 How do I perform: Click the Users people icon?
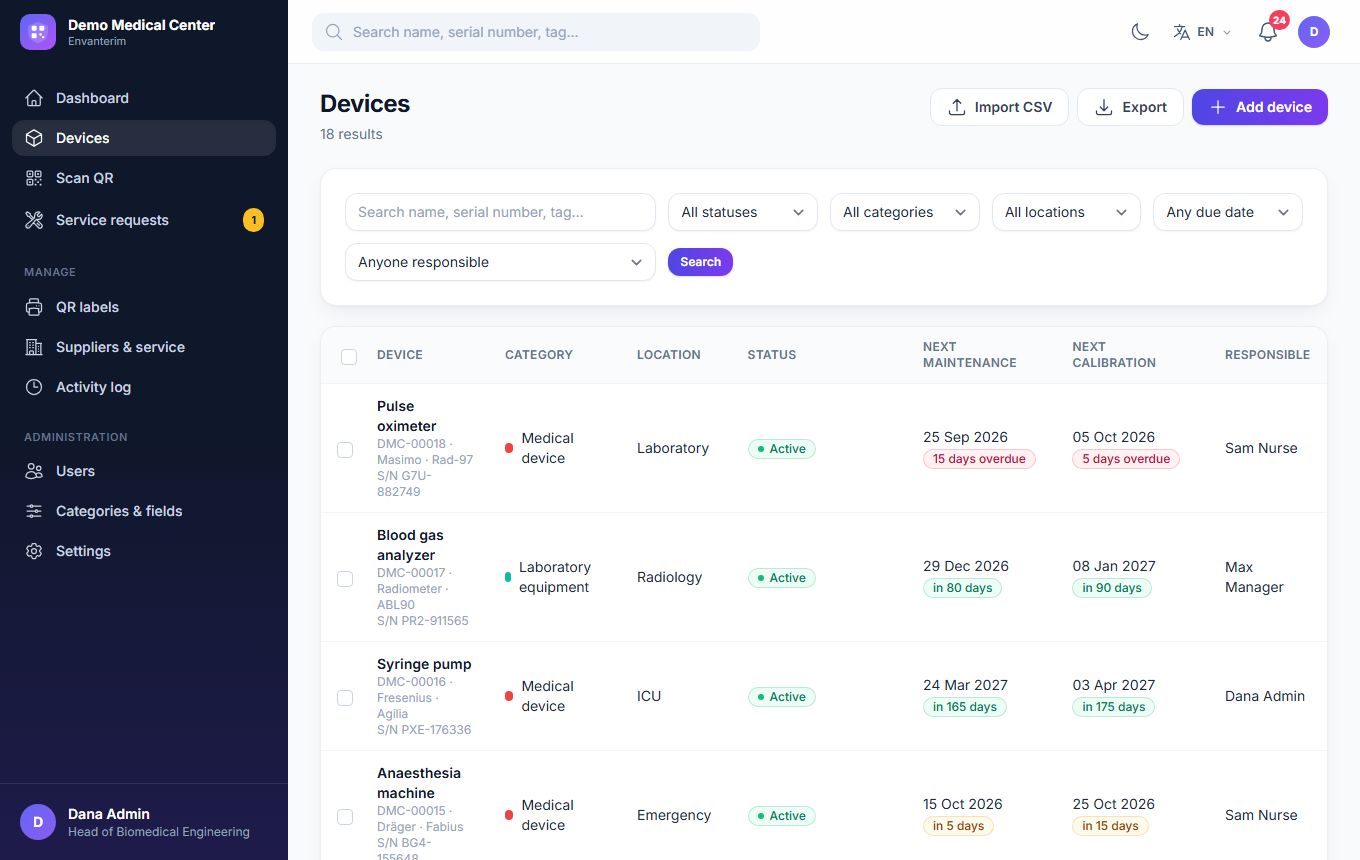coord(34,471)
